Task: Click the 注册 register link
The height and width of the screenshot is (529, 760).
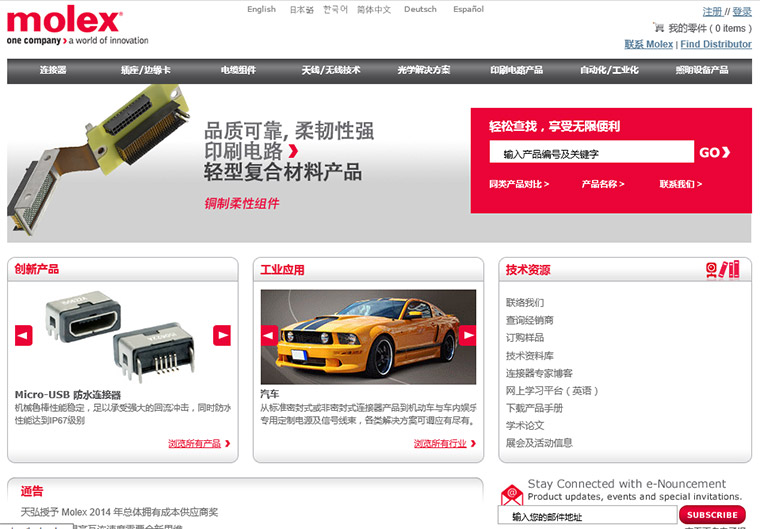Action: tap(712, 12)
